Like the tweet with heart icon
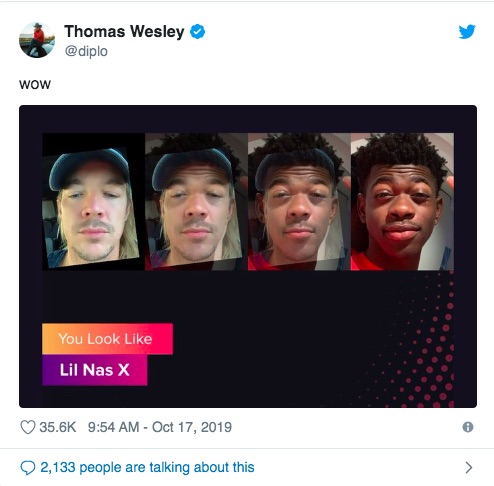The width and height of the screenshot is (494, 486). [28, 427]
